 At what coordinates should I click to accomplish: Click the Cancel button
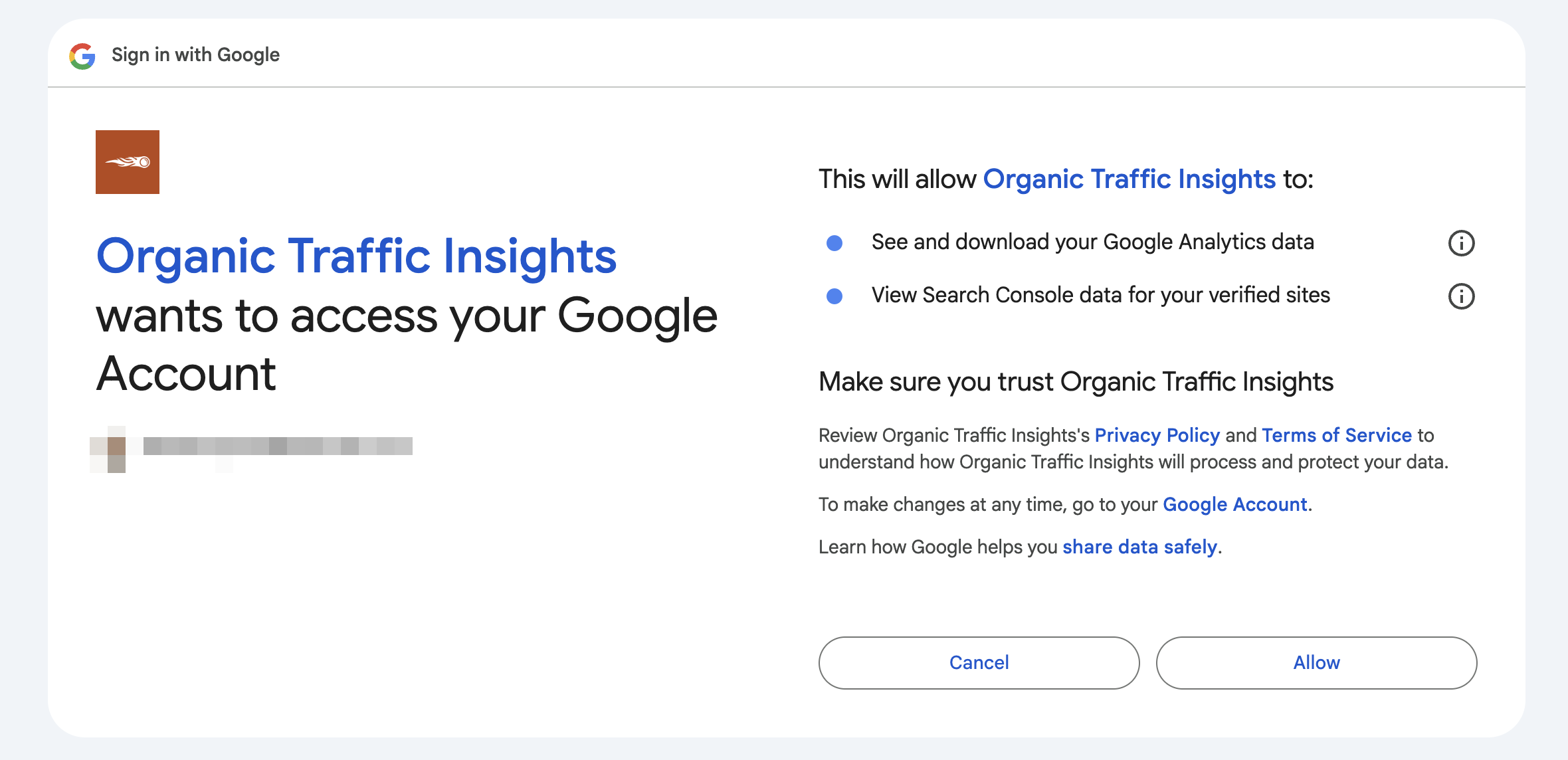pyautogui.click(x=979, y=662)
